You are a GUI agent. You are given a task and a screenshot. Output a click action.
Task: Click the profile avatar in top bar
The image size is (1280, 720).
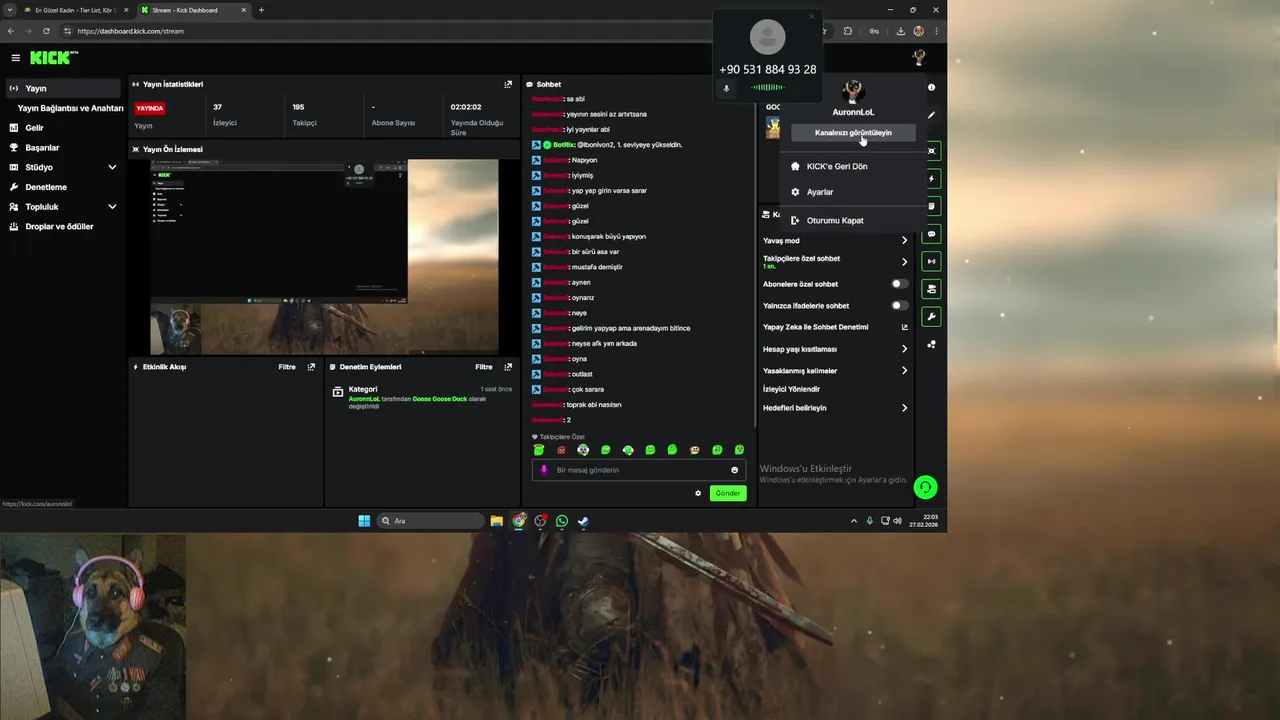coord(919,57)
